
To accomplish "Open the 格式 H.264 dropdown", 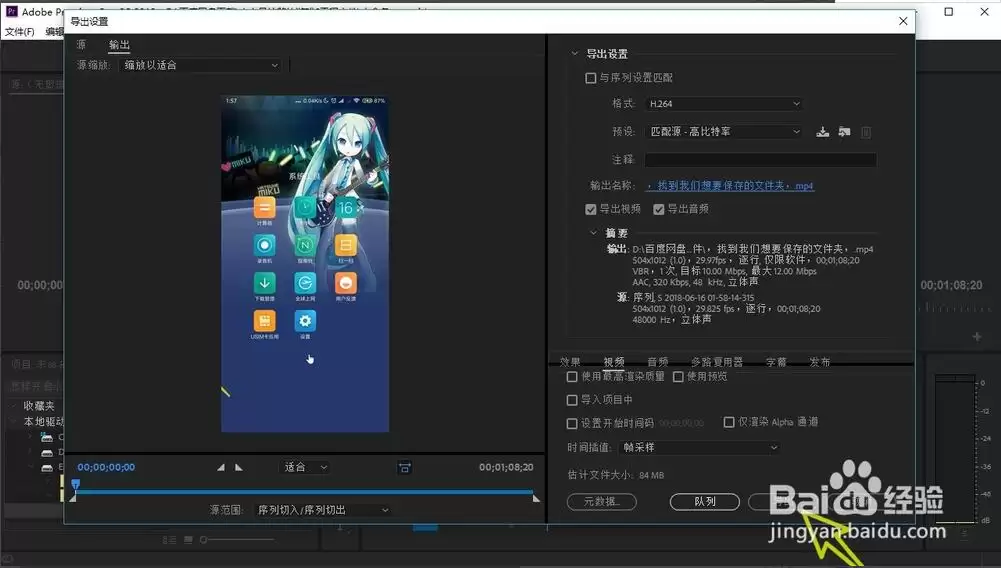I will point(724,103).
